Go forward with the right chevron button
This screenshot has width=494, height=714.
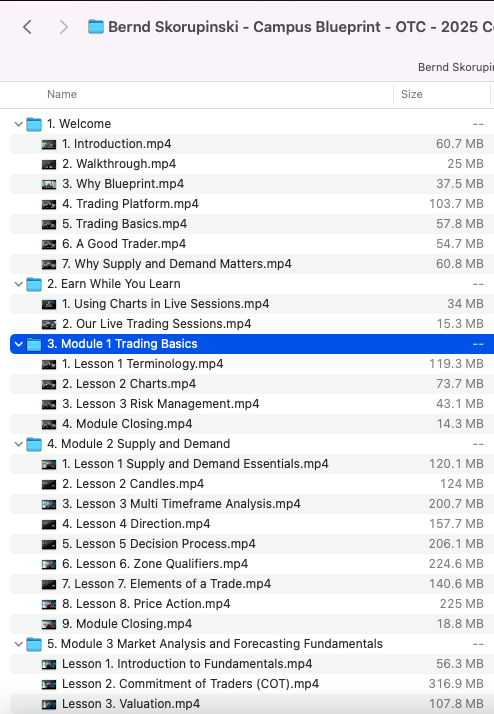click(64, 27)
